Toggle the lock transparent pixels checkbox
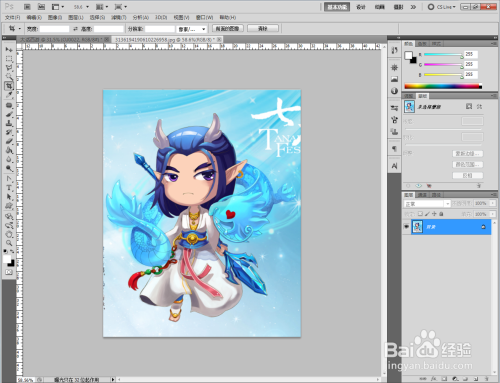The height and width of the screenshot is (383, 500). point(421,214)
